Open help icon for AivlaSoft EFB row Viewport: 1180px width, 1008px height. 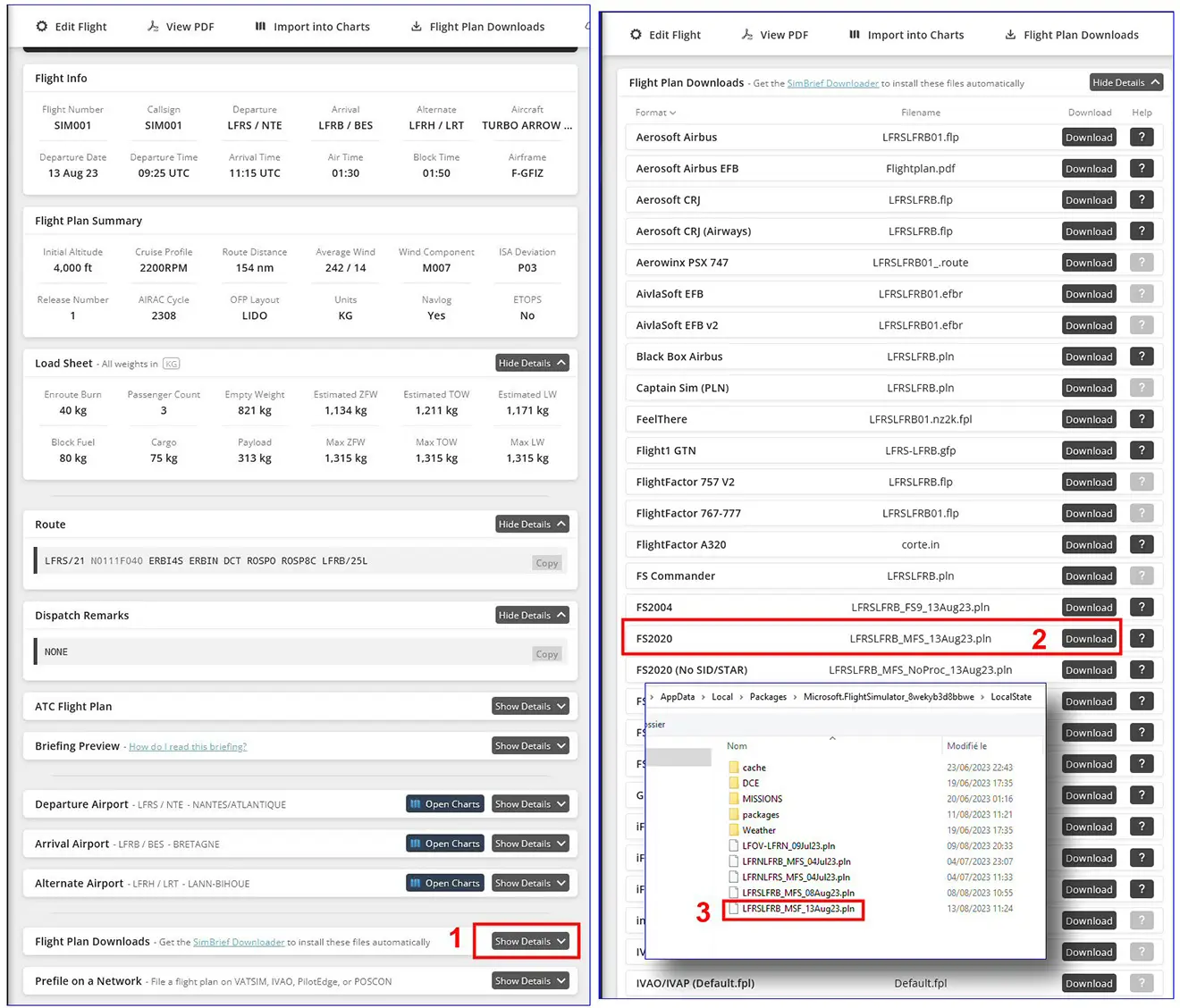pos(1142,294)
